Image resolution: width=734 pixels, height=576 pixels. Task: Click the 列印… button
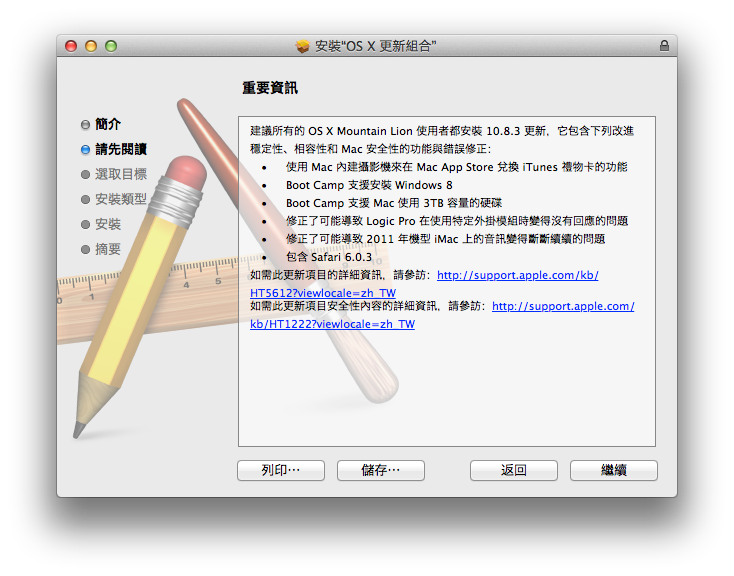pyautogui.click(x=281, y=470)
